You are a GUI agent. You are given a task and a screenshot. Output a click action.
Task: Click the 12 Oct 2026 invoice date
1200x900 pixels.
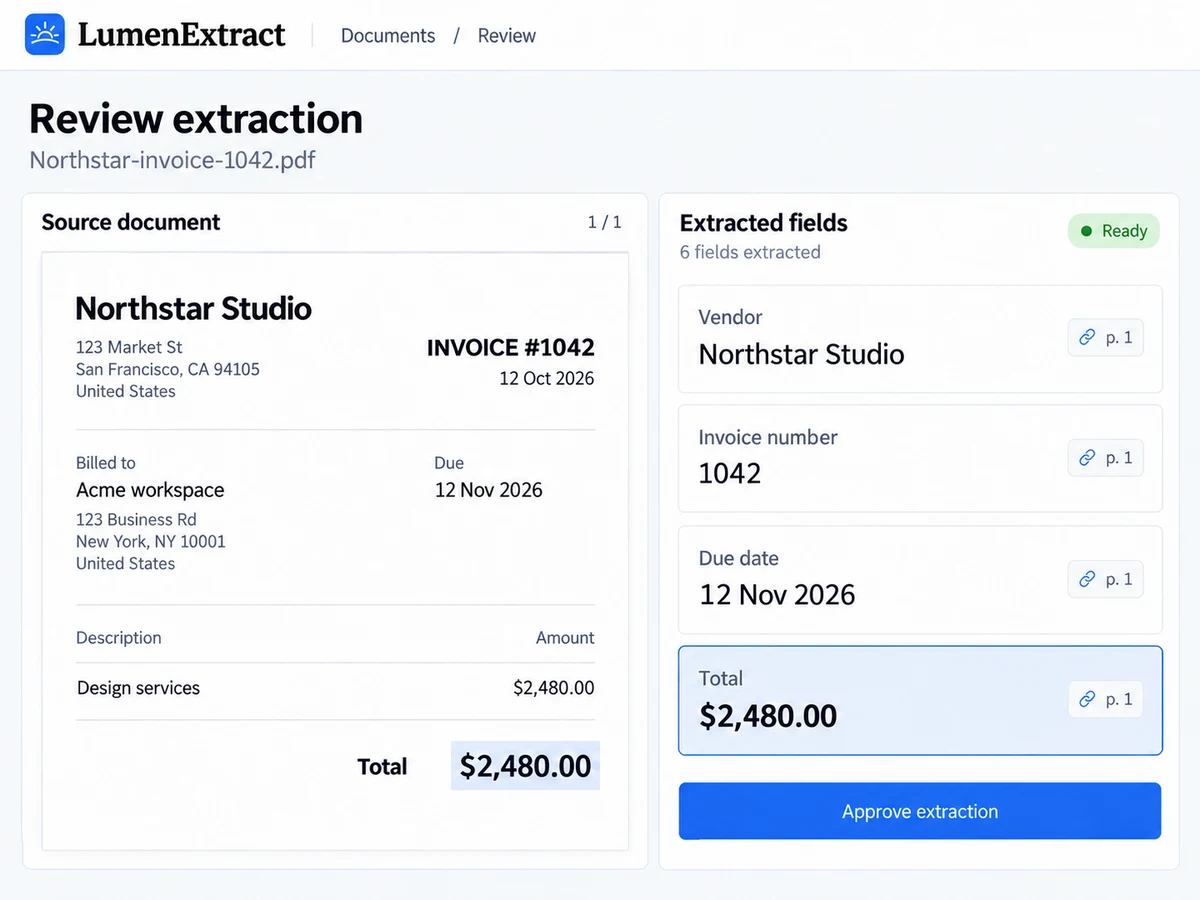click(x=547, y=378)
